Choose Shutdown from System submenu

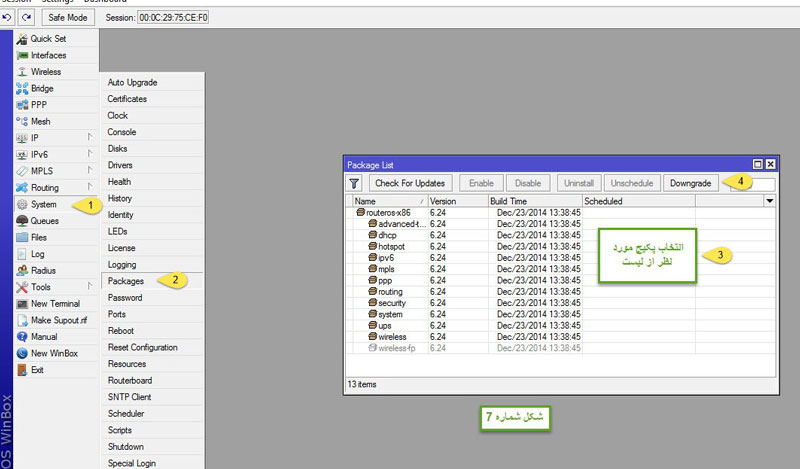click(152, 447)
